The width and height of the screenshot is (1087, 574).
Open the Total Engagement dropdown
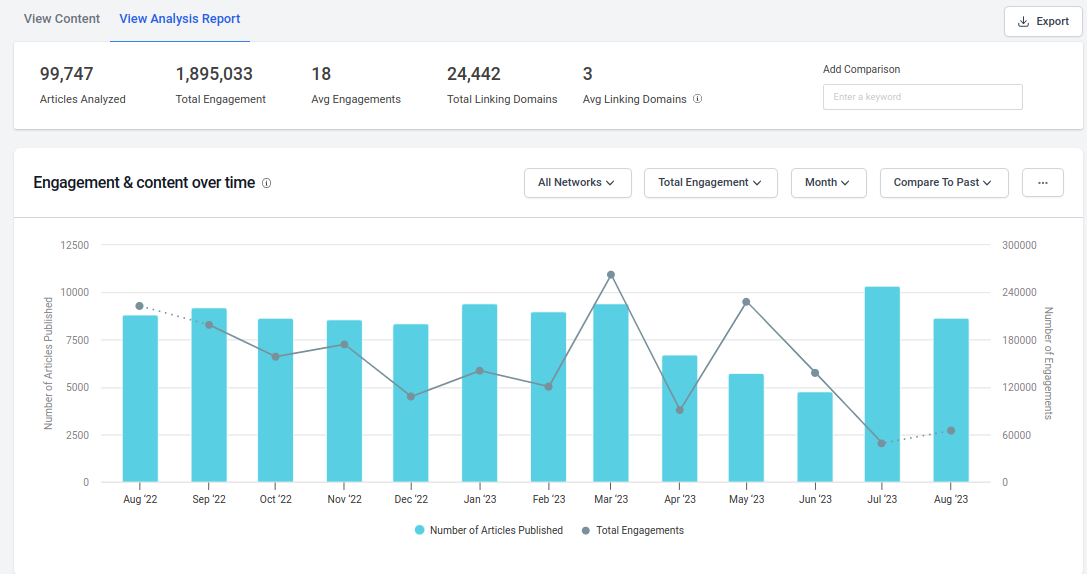point(711,183)
